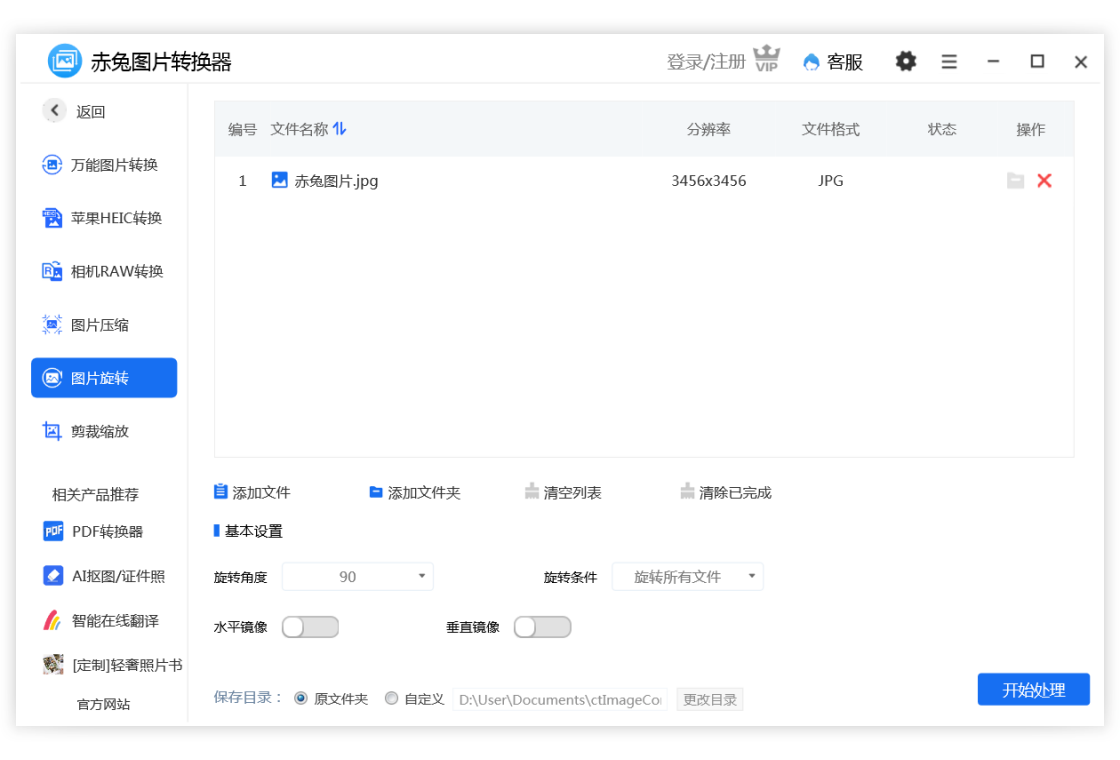Open the 旋转角度 dropdown showing 90
The width and height of the screenshot is (1120, 760).
358,576
